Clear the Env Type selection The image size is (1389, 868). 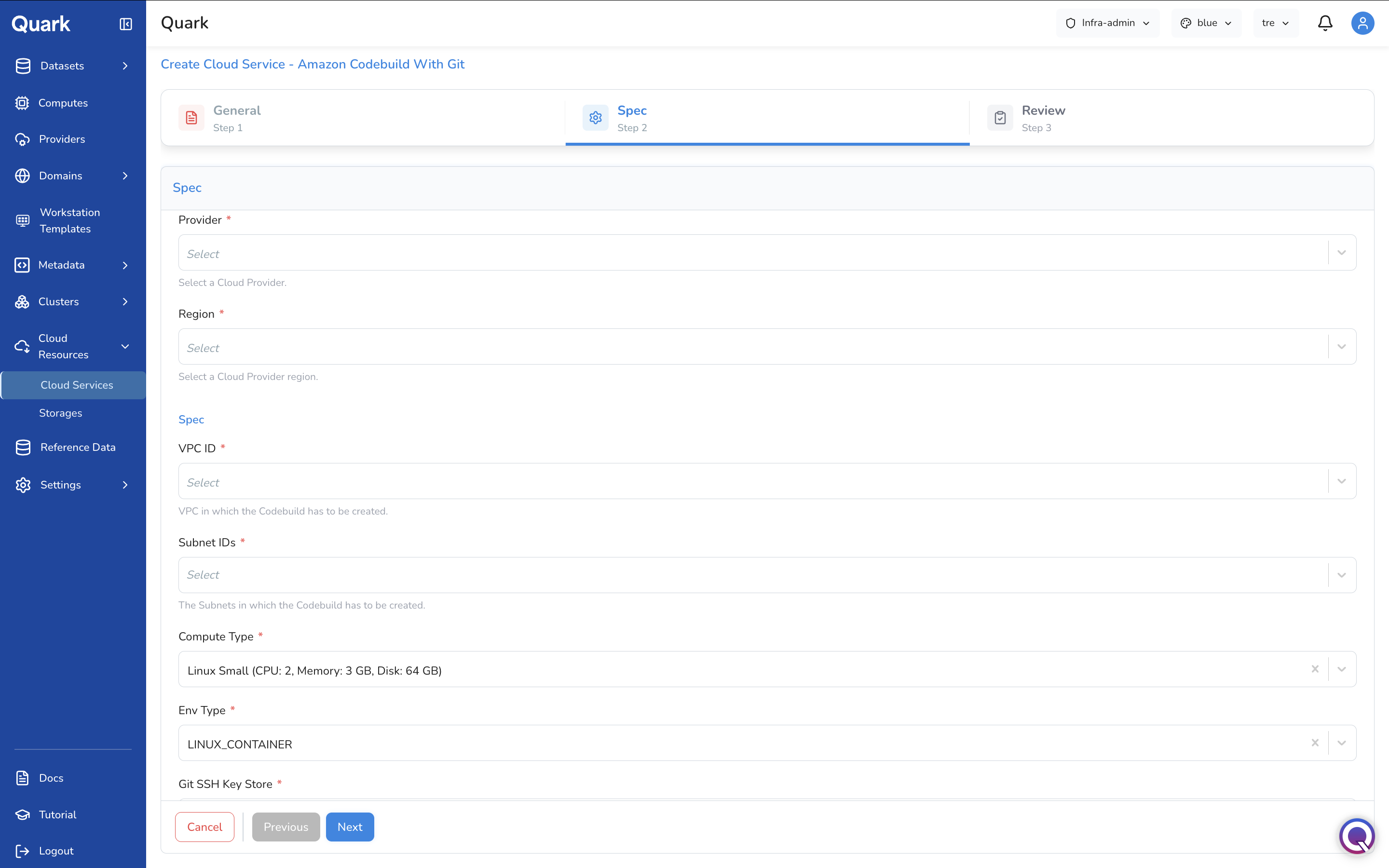click(1315, 743)
